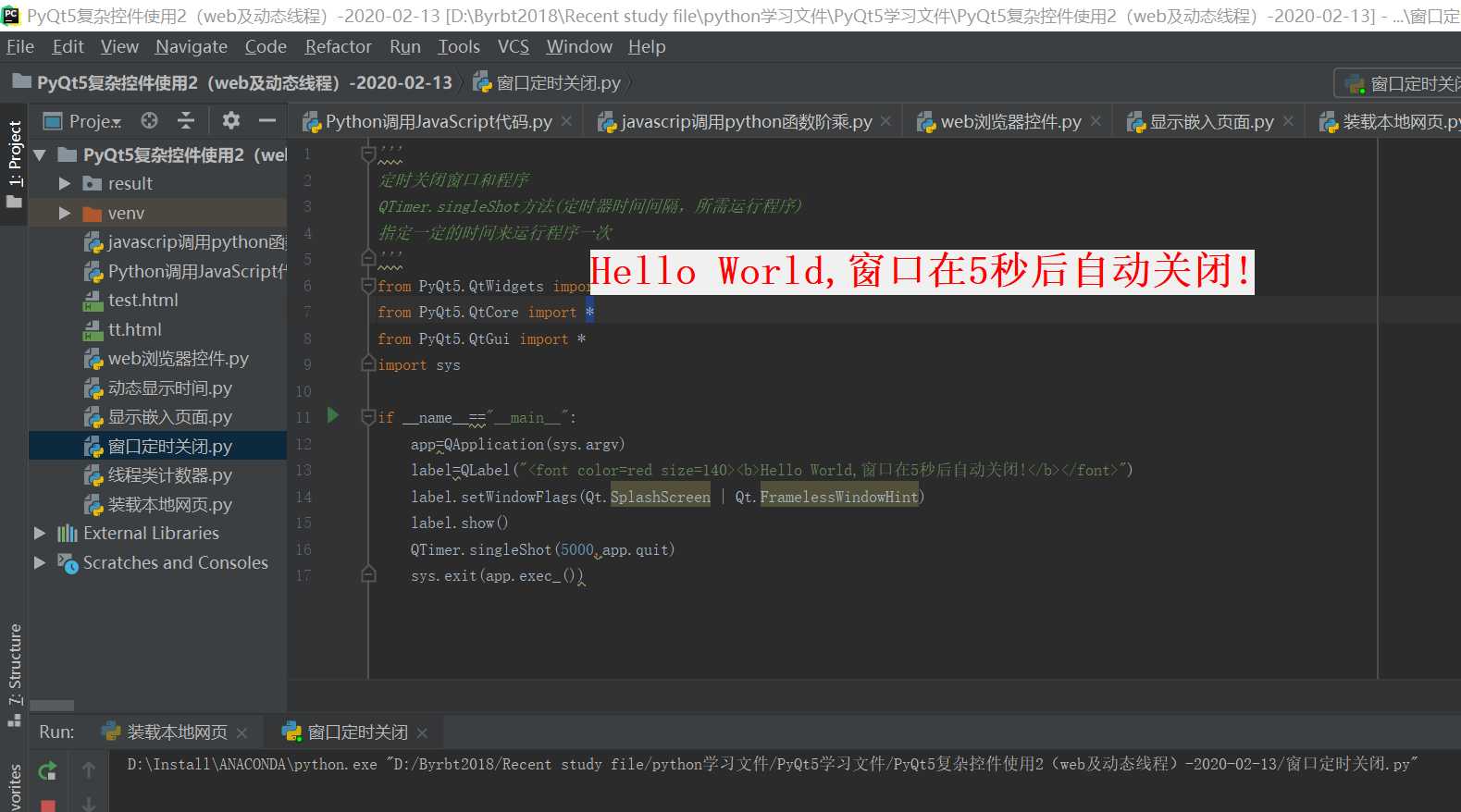Screen dimensions: 1461x812
Task: Open Project panel settings gear
Action: (230, 120)
